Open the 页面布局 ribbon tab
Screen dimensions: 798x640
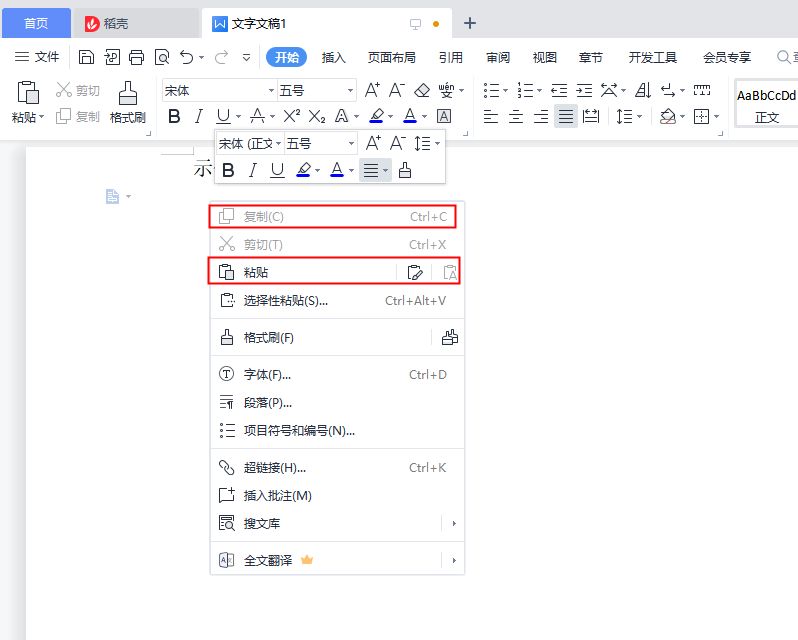click(x=391, y=57)
